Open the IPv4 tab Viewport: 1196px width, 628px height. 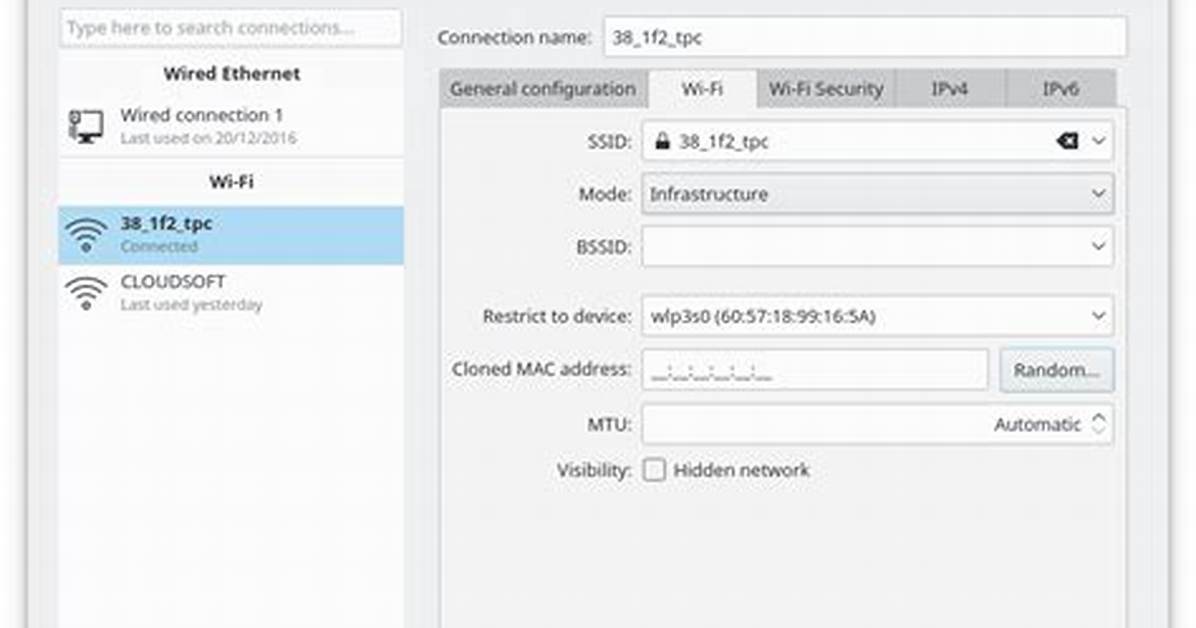click(950, 89)
